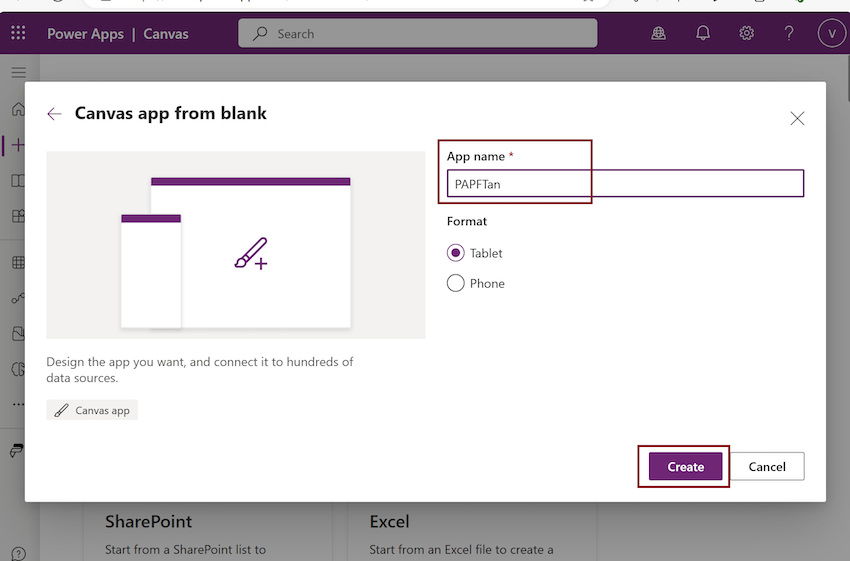Open the Power Platform icon in sidebar
The image size is (850, 561).
tap(17, 450)
